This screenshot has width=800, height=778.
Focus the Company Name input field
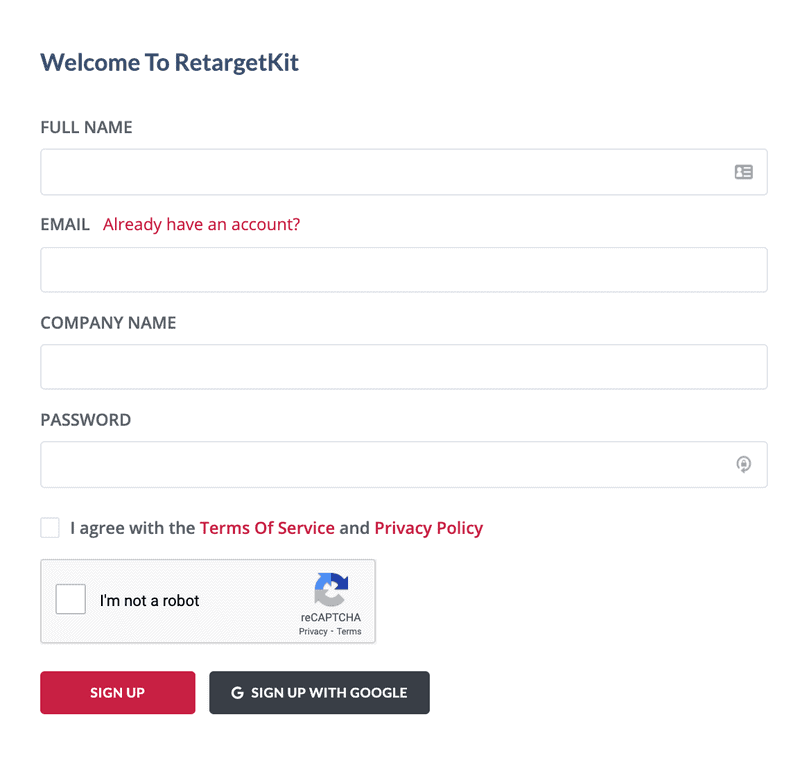pyautogui.click(x=404, y=367)
